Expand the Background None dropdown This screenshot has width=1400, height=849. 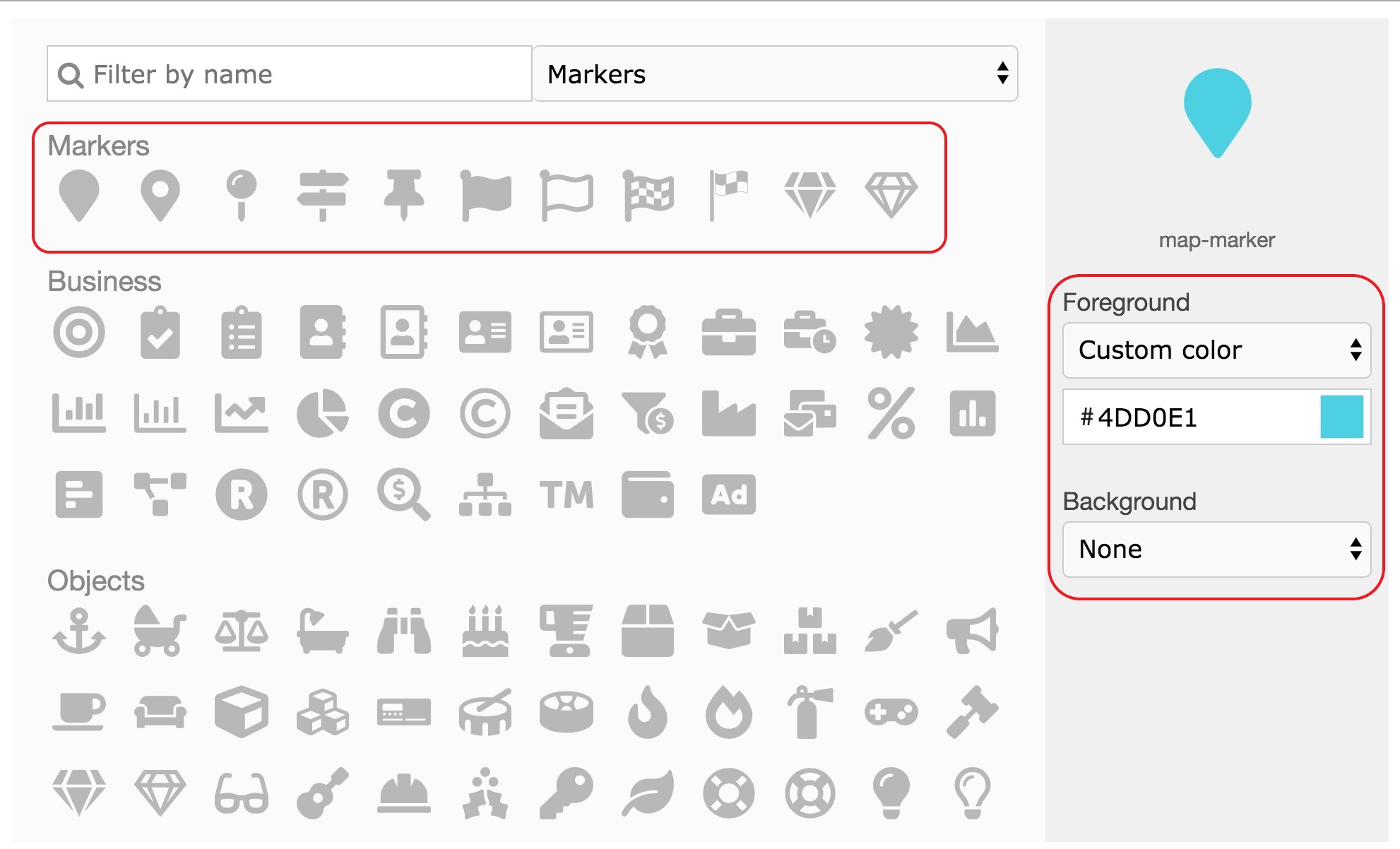tap(1216, 550)
